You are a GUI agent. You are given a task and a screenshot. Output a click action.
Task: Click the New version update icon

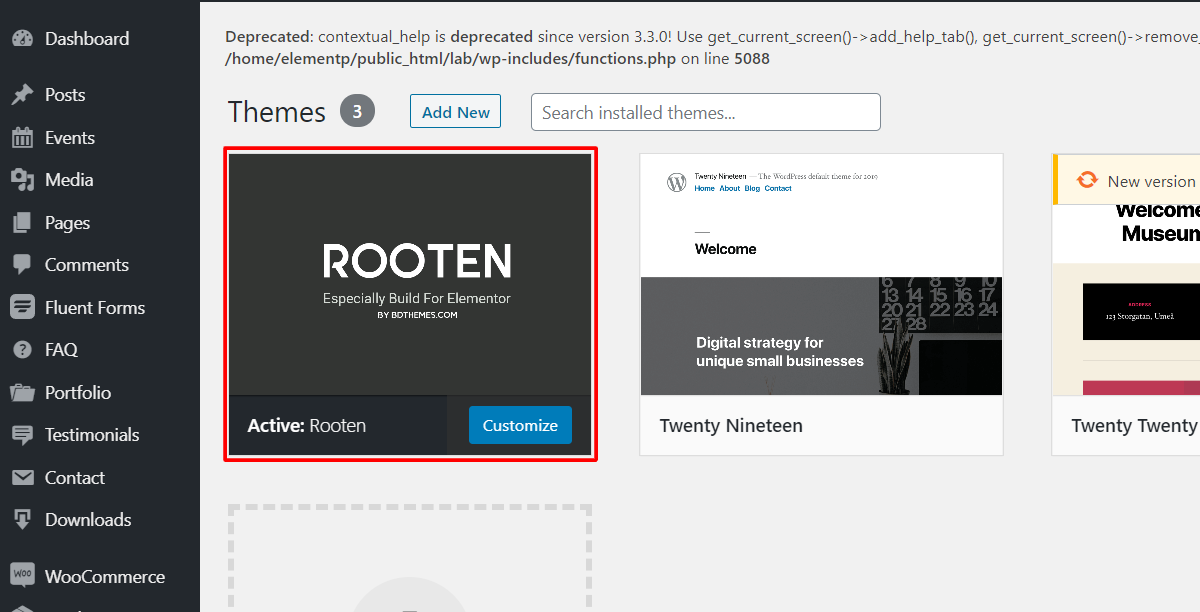(x=1086, y=181)
